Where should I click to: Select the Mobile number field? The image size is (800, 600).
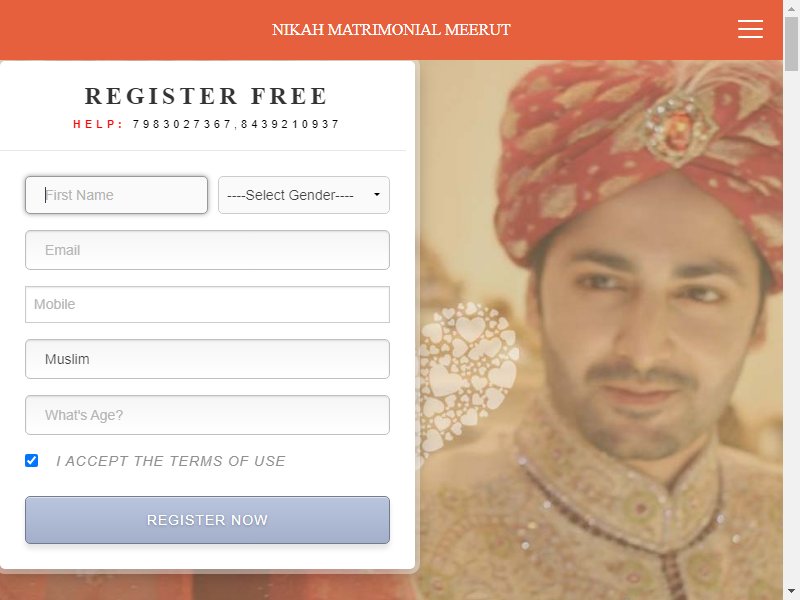click(x=207, y=305)
